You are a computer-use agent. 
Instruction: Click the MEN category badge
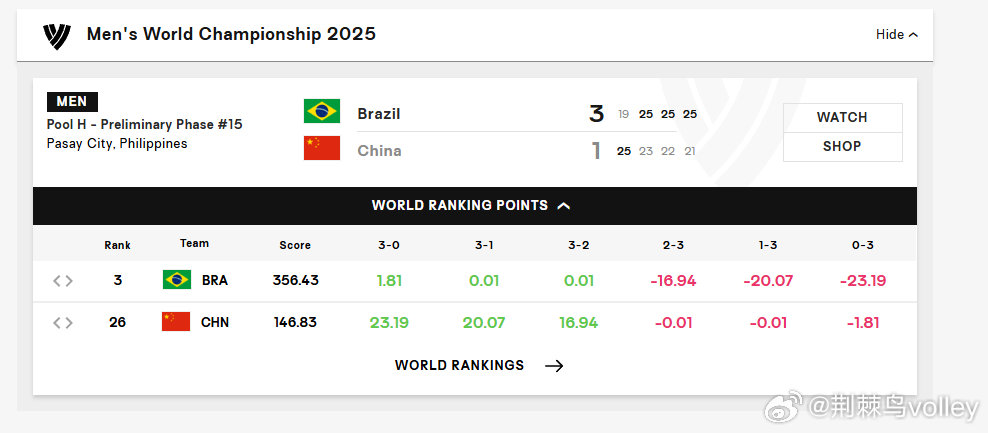tap(72, 101)
